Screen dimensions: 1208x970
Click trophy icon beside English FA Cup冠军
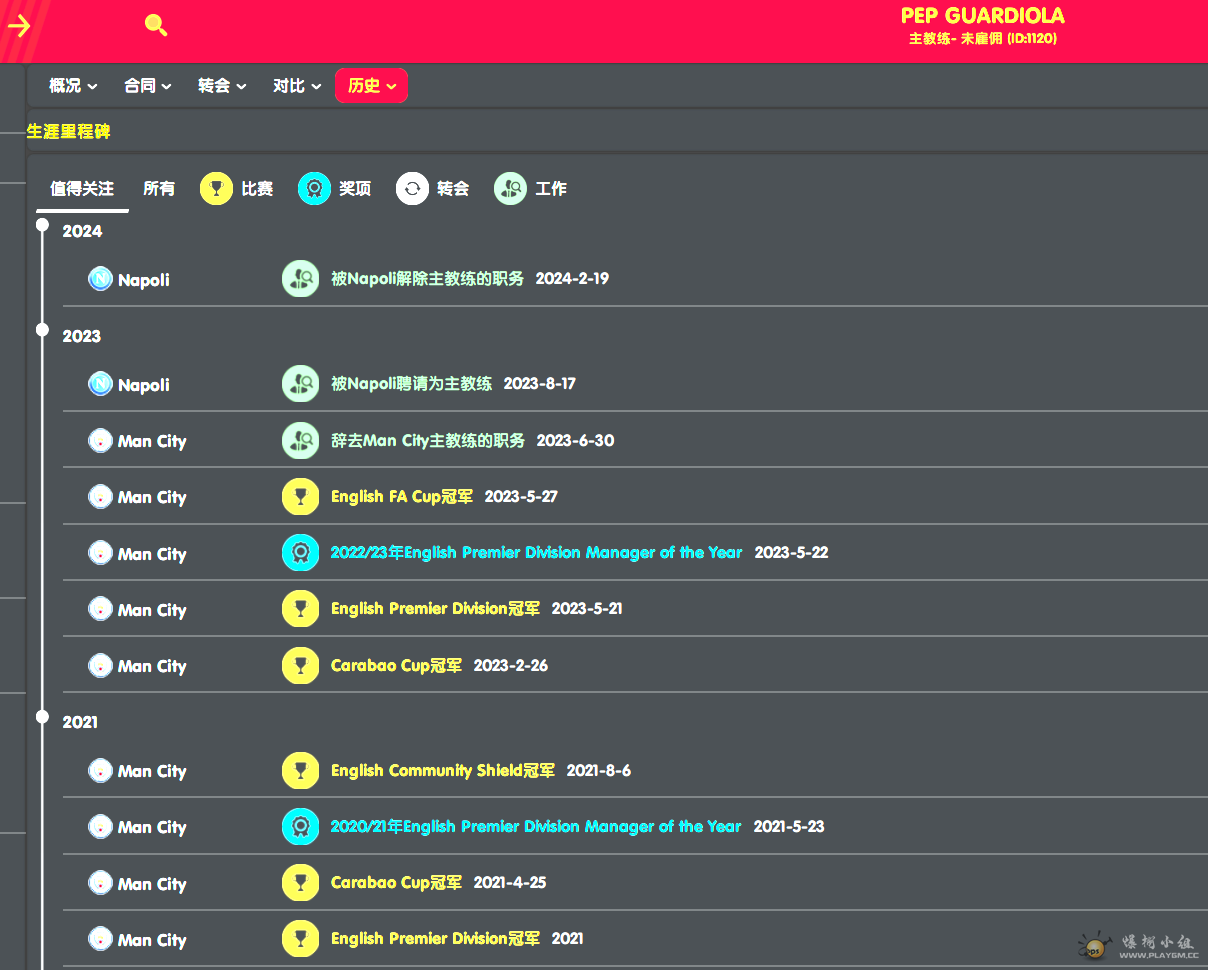(300, 497)
